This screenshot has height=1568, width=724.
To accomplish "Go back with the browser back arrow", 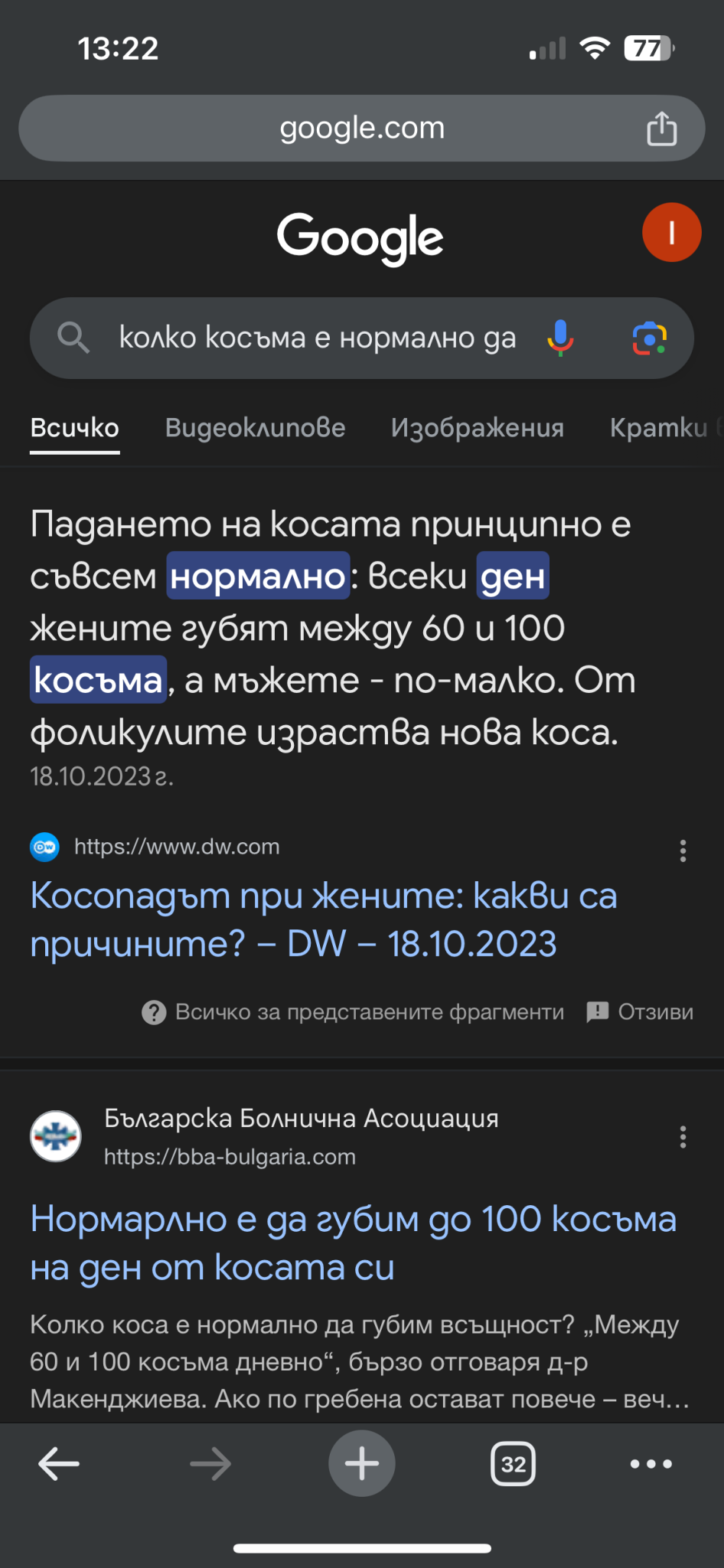I will [x=59, y=1464].
